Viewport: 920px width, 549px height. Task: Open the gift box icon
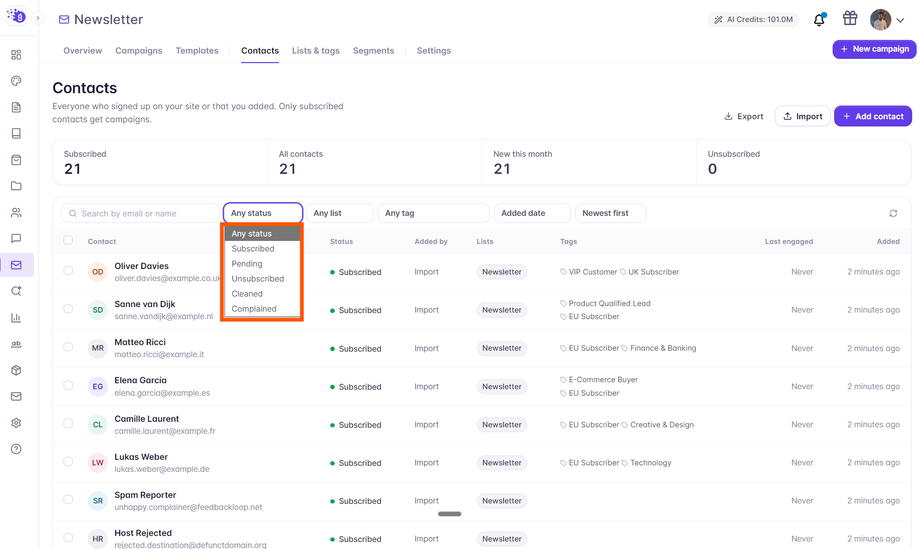(850, 19)
